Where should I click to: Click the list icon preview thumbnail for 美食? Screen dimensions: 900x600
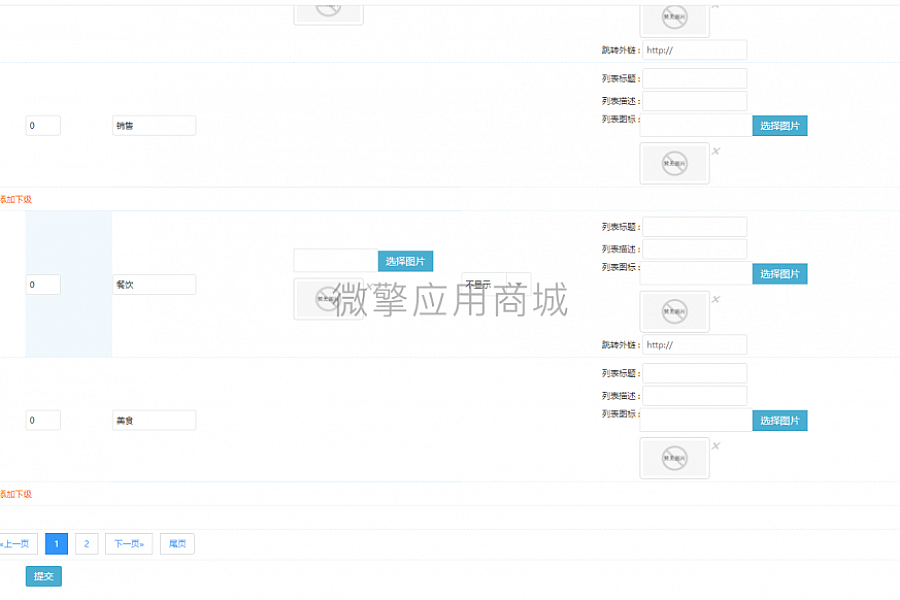pyautogui.click(x=674, y=458)
